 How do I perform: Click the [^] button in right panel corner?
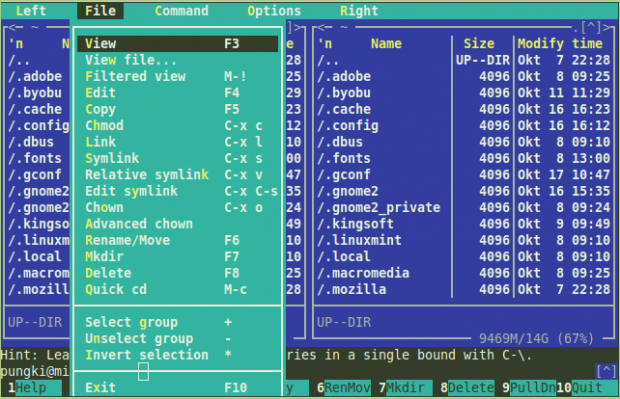pos(591,27)
